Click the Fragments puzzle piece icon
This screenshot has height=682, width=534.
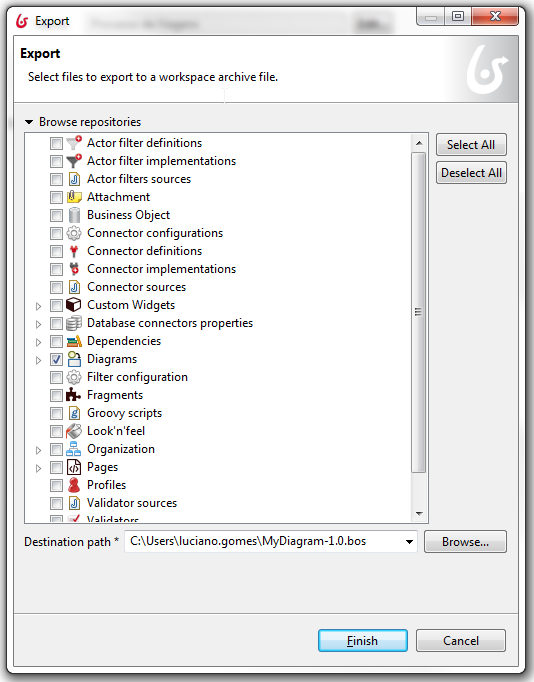[73, 395]
